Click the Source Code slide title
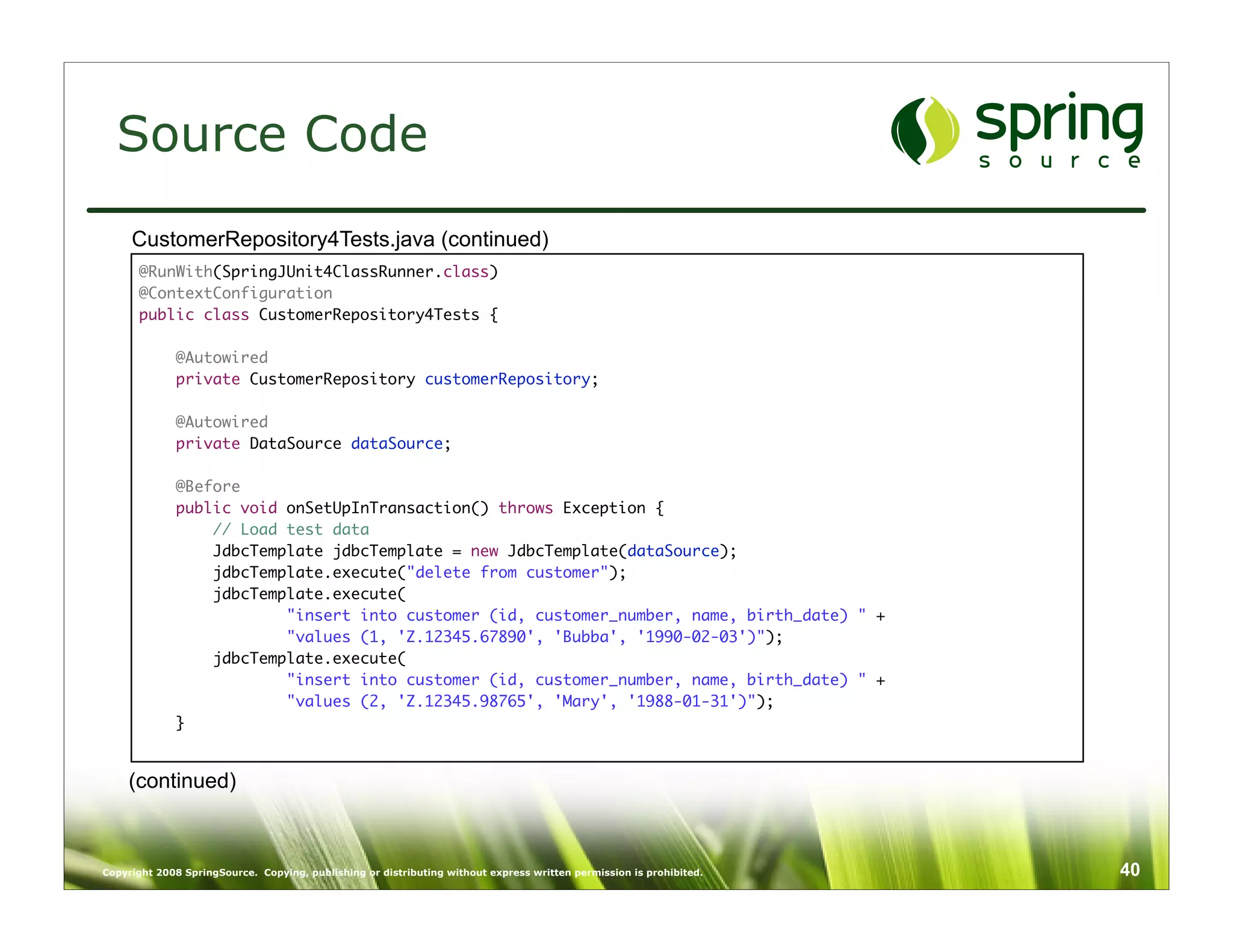The height and width of the screenshot is (952, 1233). click(x=272, y=134)
